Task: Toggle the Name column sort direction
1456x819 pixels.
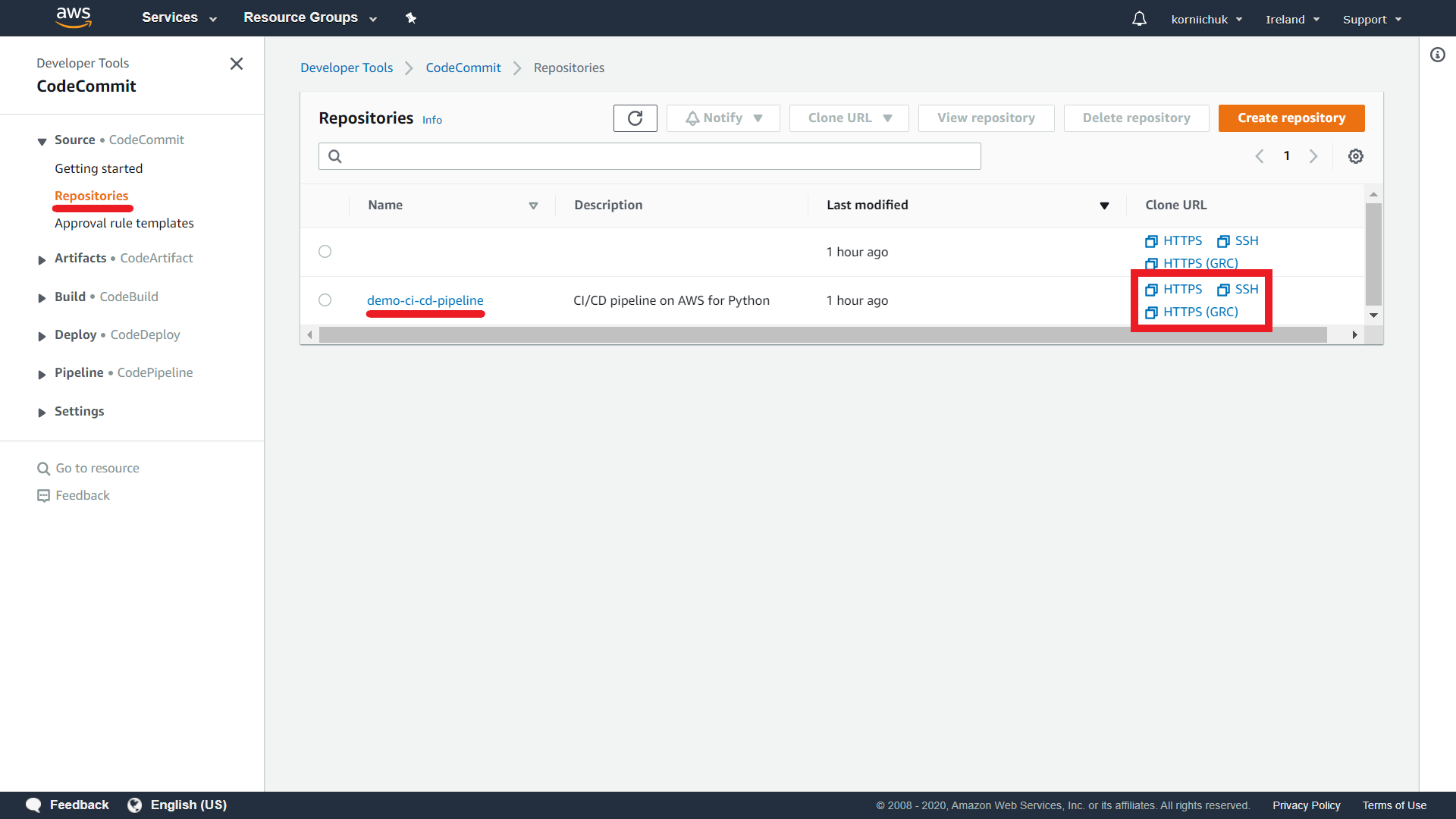Action: [x=533, y=205]
